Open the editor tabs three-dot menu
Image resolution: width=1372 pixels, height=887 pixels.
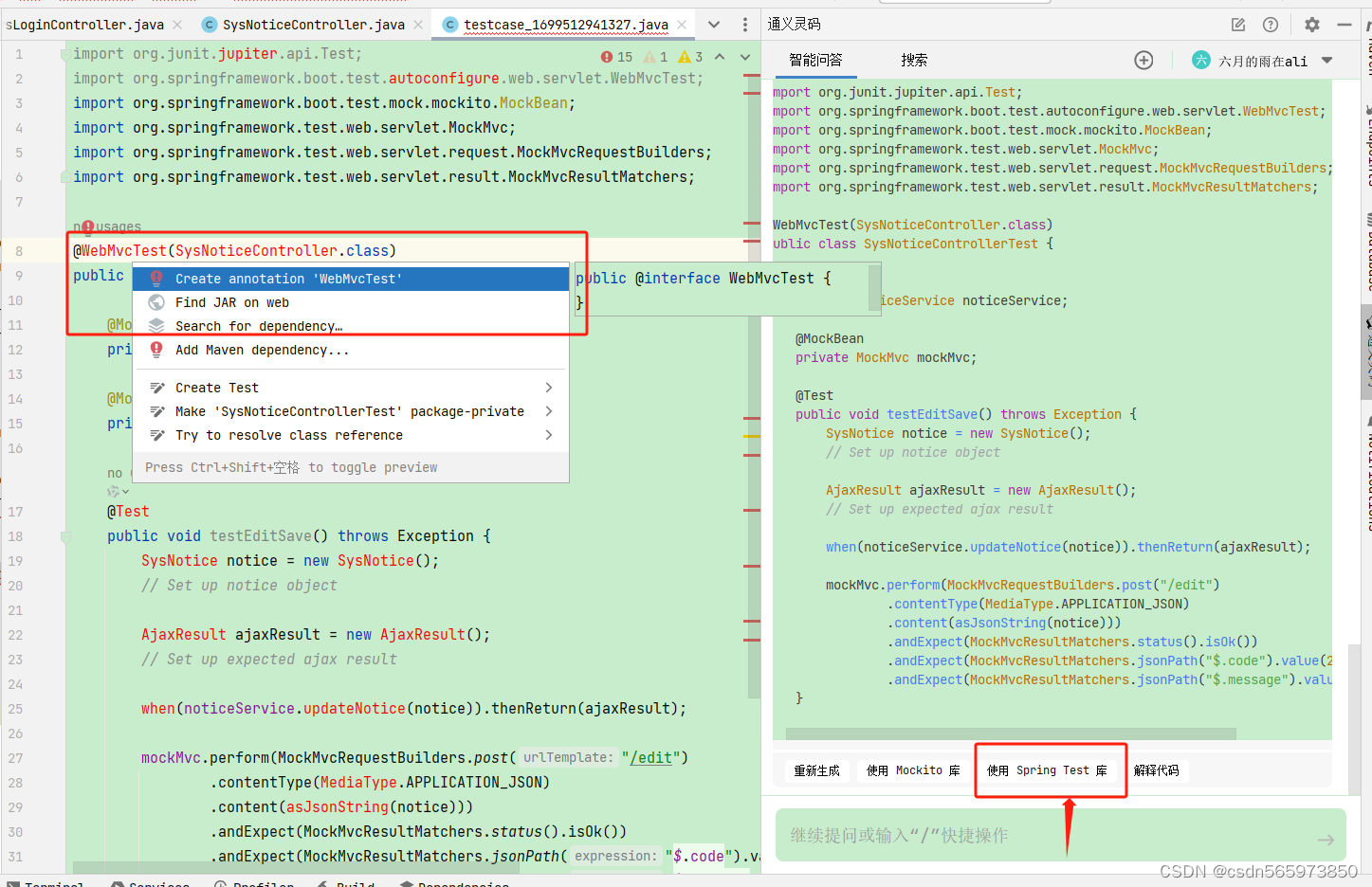point(745,25)
